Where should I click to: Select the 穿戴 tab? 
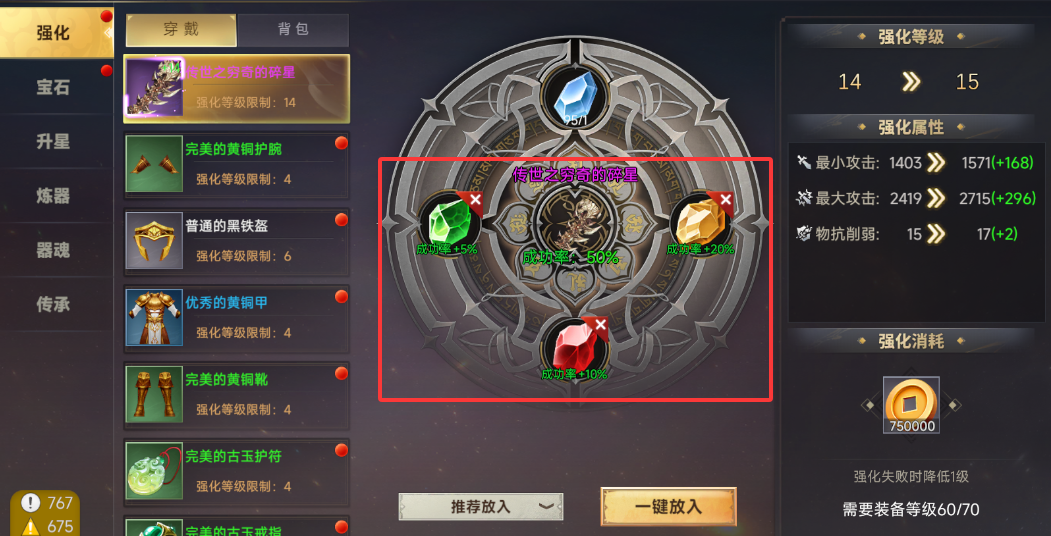tap(181, 30)
